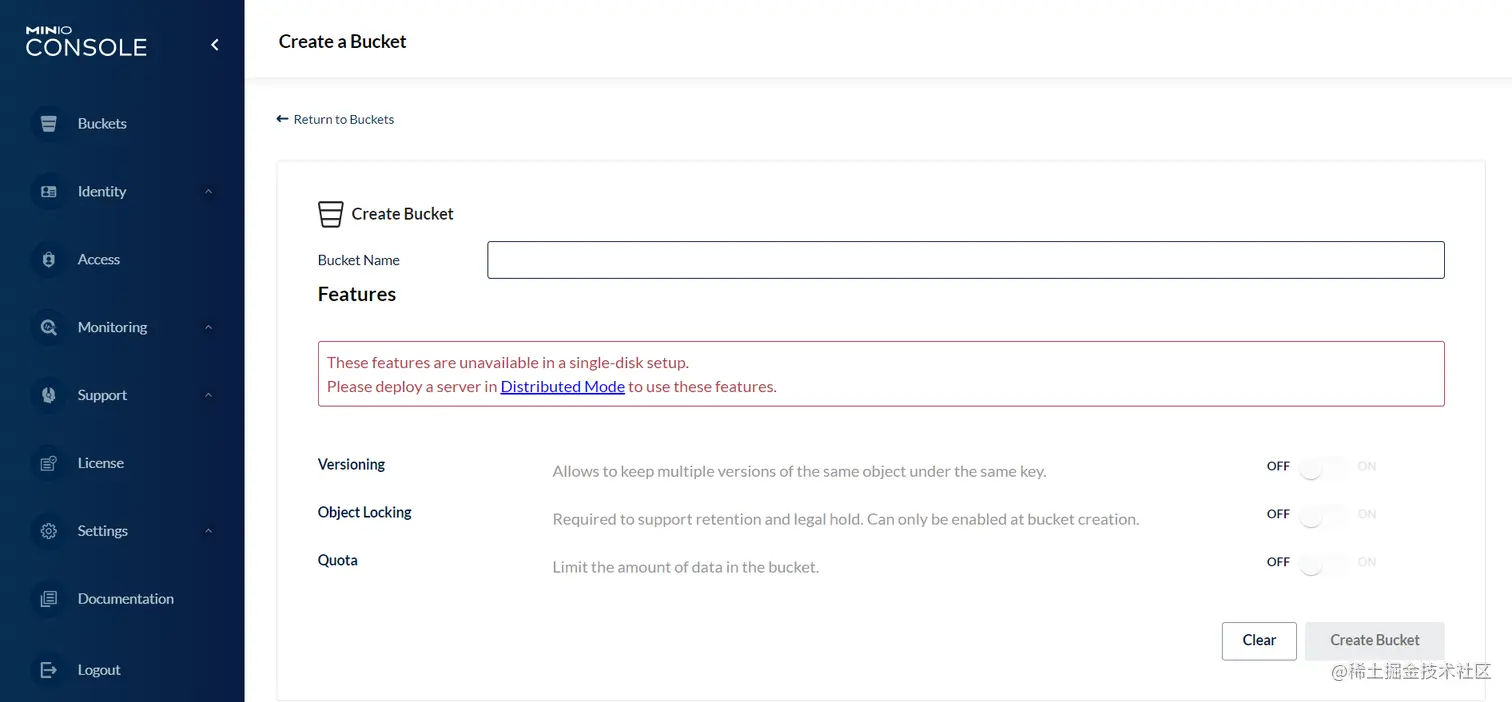Click the Settings gear icon

(x=48, y=532)
